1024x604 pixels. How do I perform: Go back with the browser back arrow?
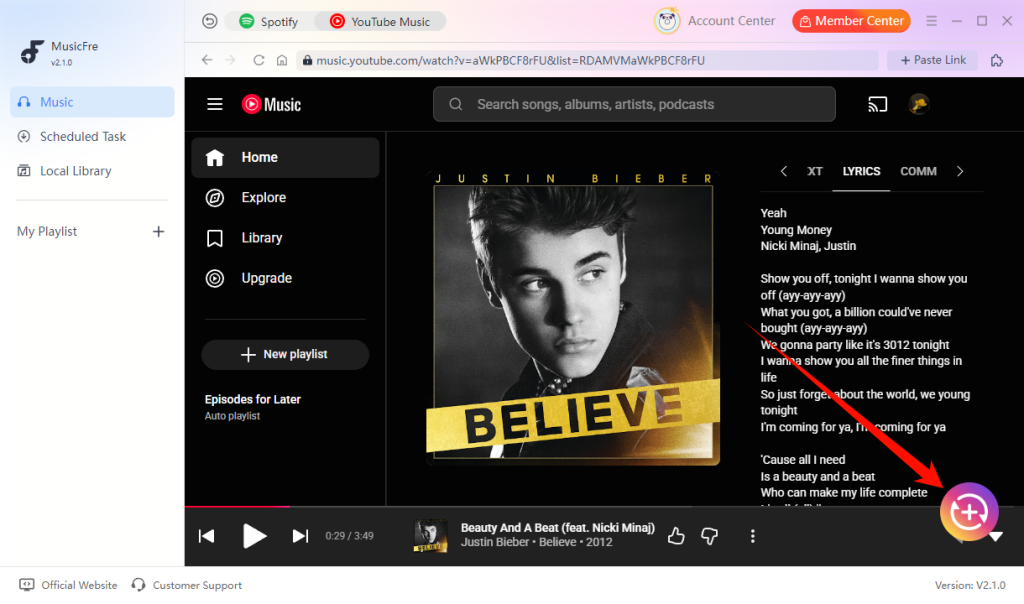tap(207, 60)
